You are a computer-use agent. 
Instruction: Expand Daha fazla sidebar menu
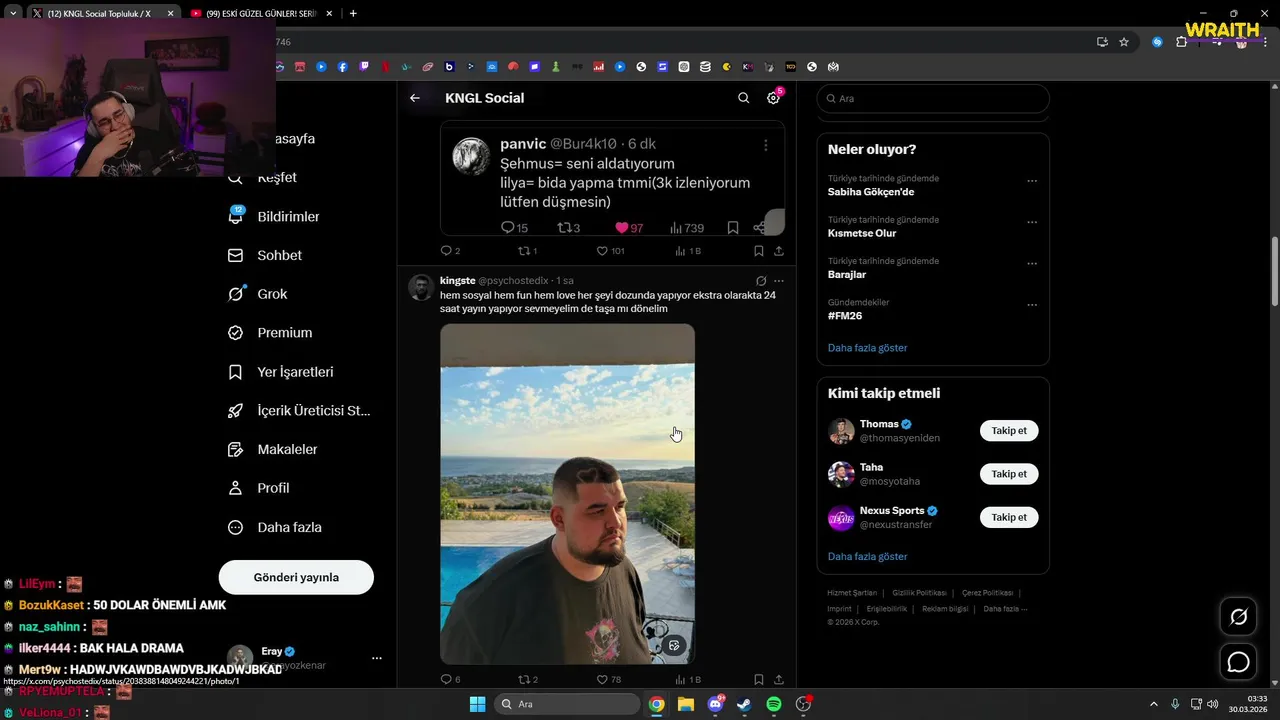coord(274,527)
